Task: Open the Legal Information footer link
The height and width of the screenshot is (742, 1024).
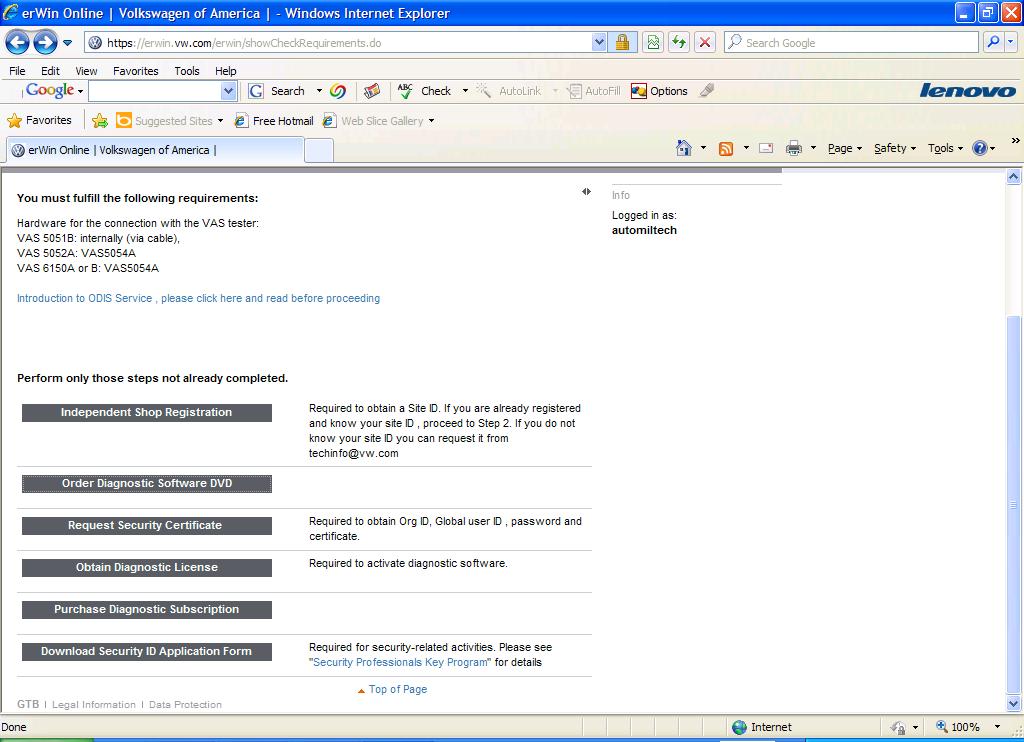Action: point(94,705)
